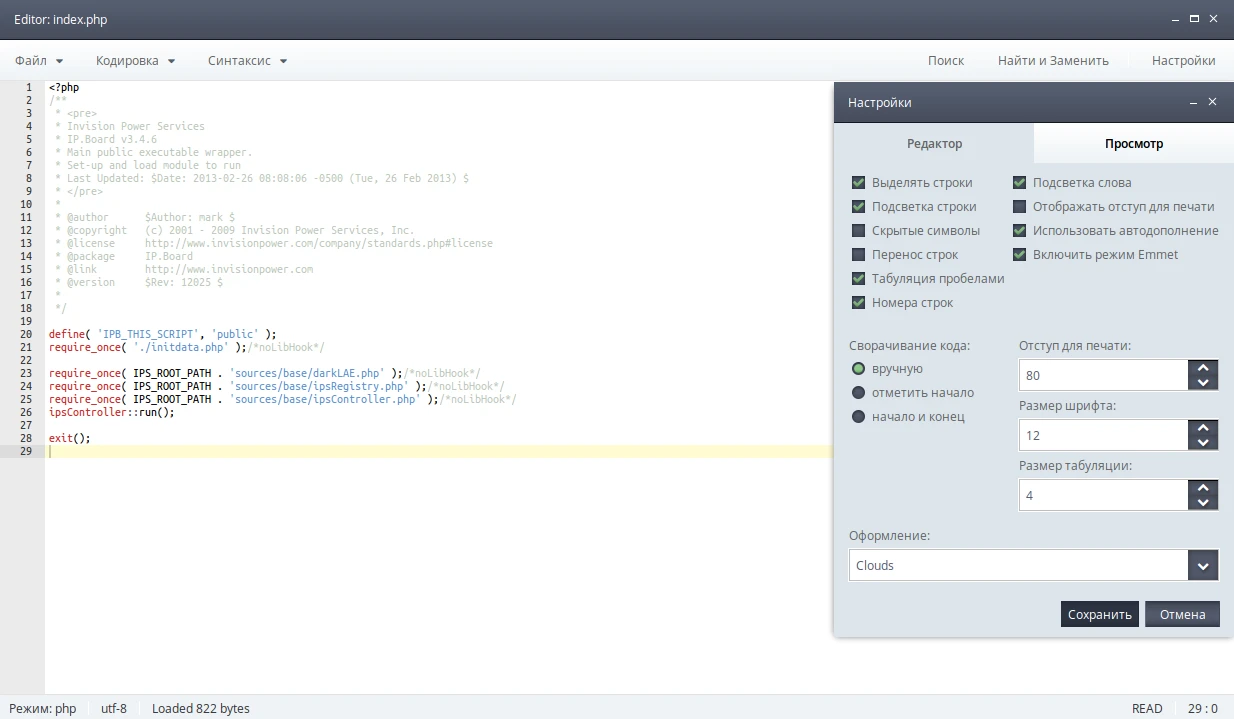Viewport: 1234px width, 719px height.
Task: Decrease the Размер шрифта value
Action: (1203, 443)
